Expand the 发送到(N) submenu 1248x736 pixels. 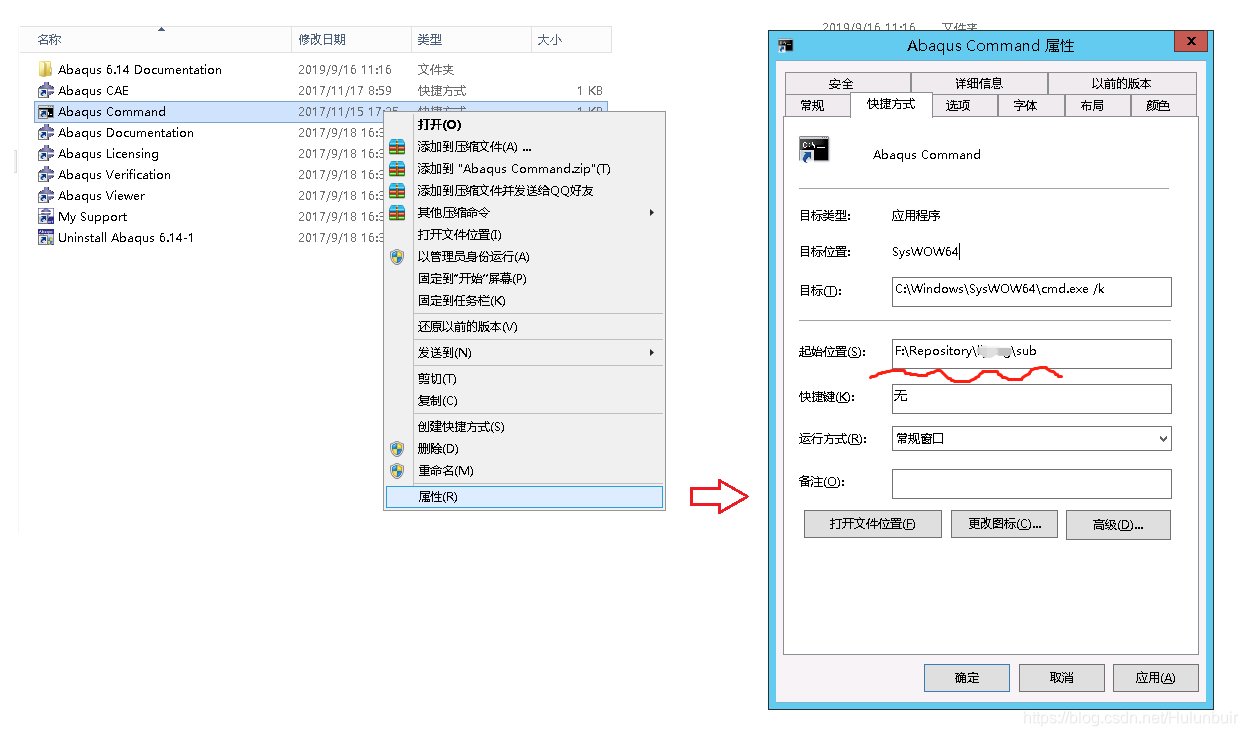coord(652,352)
